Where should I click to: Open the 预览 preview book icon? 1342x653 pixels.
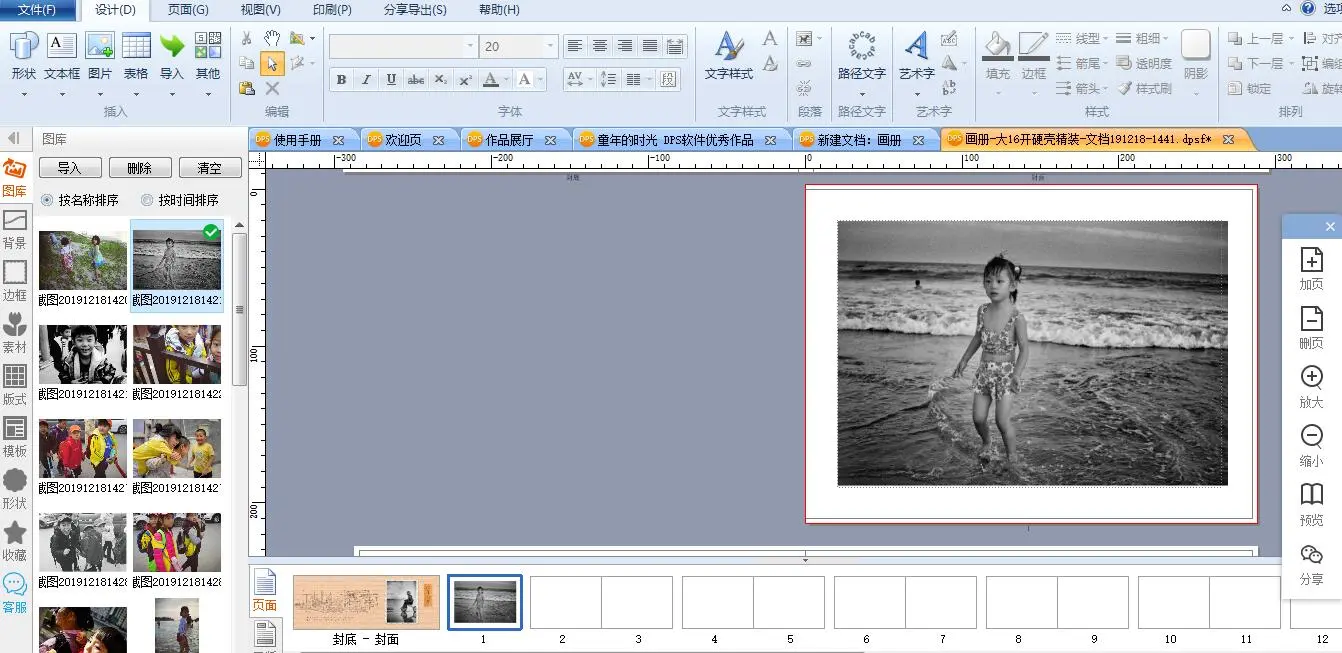(x=1311, y=495)
